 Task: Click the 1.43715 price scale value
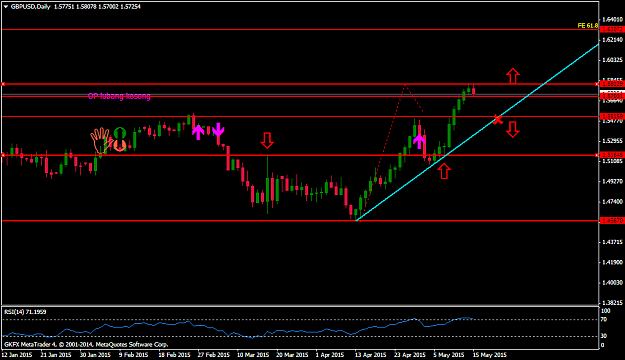tap(612, 242)
